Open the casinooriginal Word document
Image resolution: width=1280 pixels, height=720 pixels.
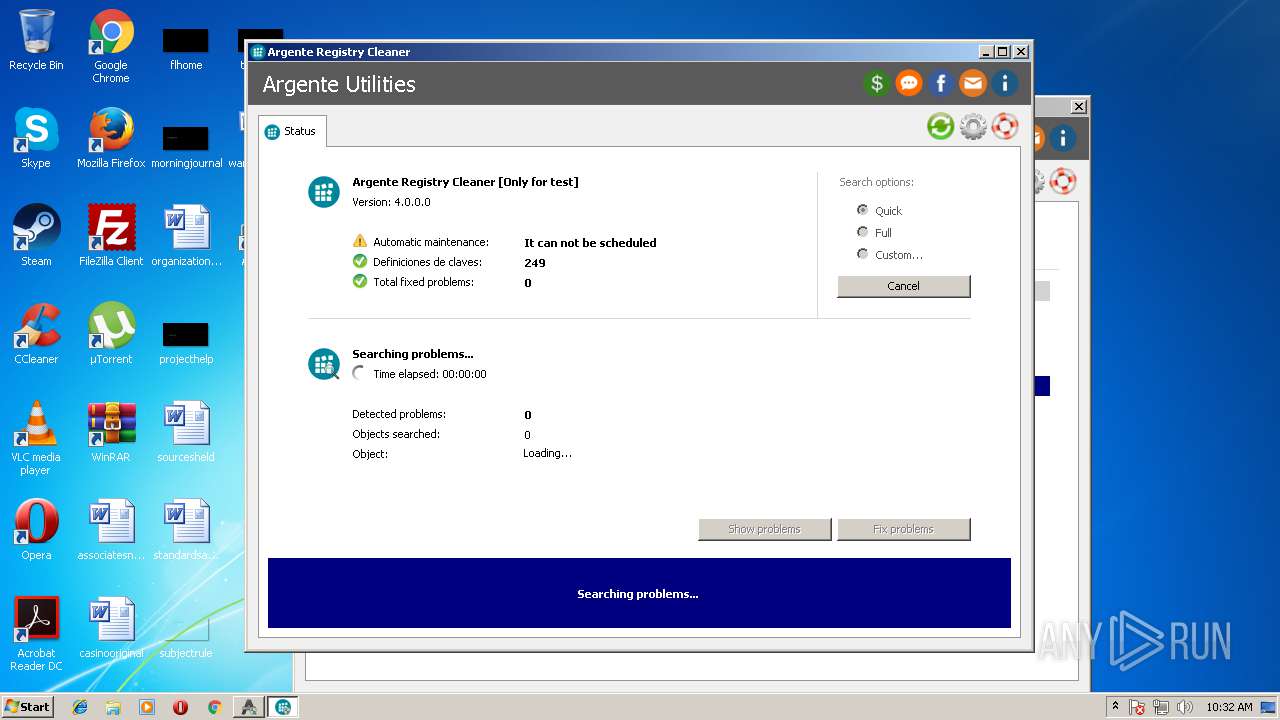[111, 628]
